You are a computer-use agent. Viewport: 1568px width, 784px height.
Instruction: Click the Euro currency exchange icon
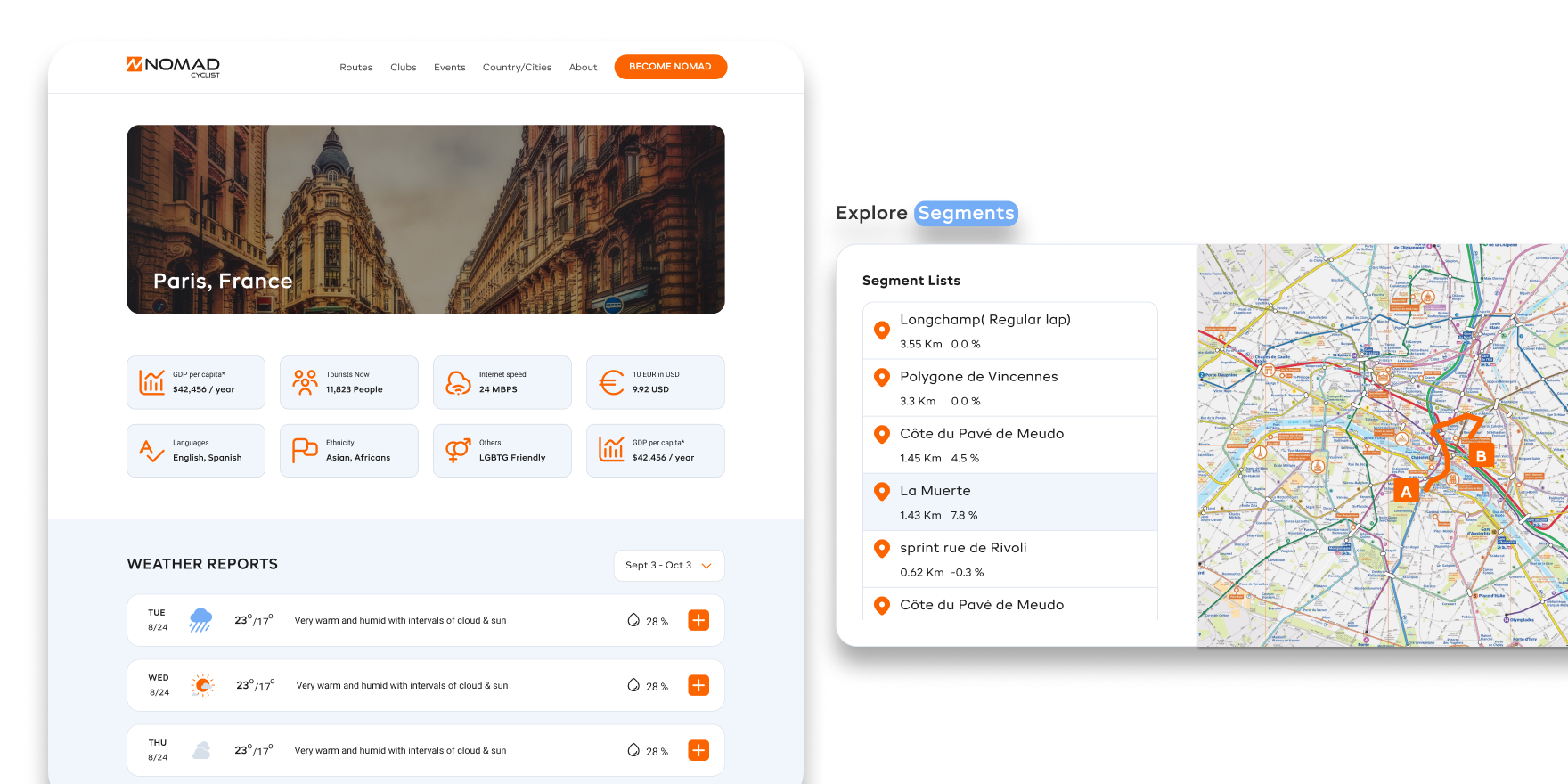611,382
